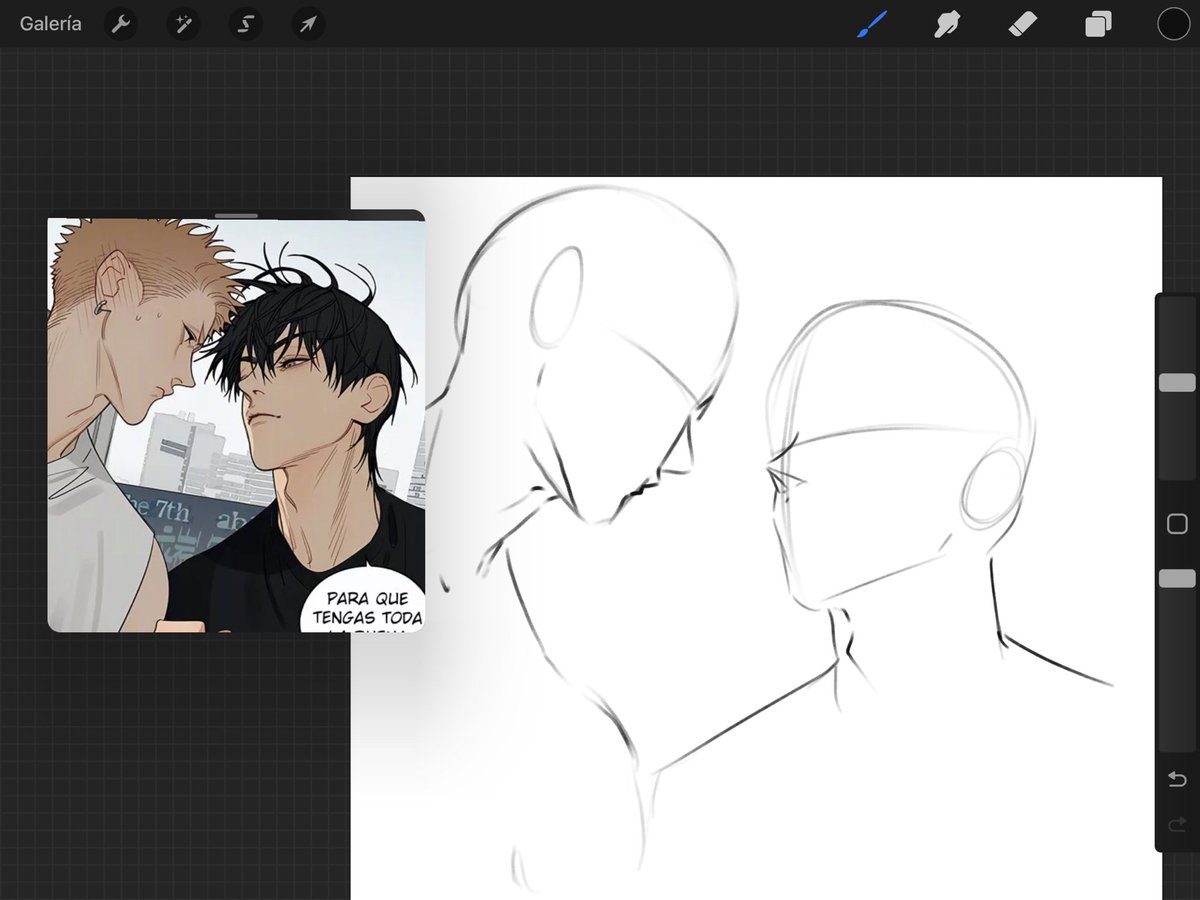Select the Smudge finger tool
The height and width of the screenshot is (900, 1200).
(947, 24)
